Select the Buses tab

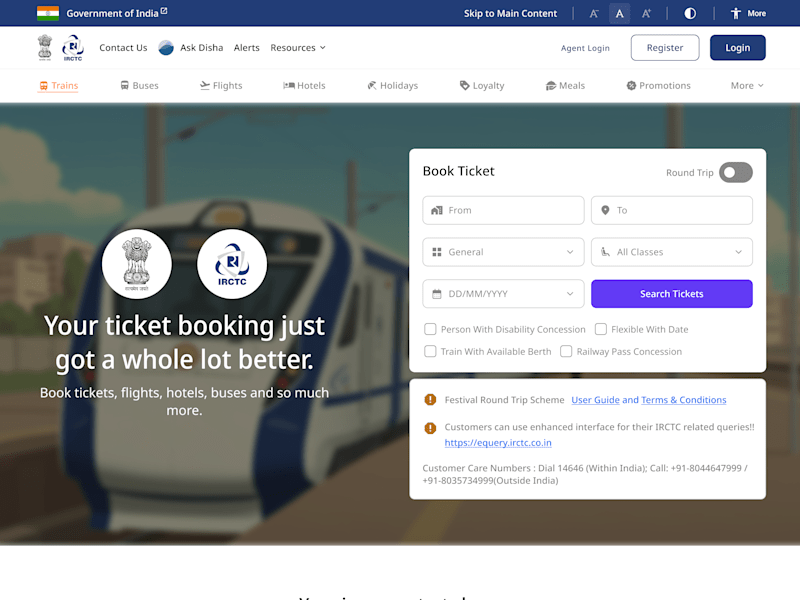coord(139,86)
